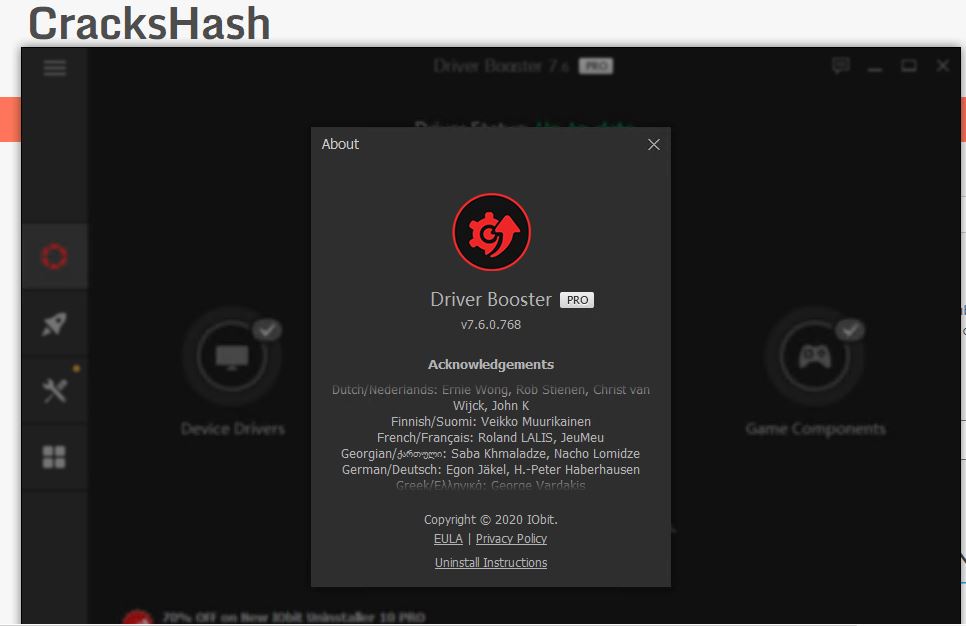966x626 pixels.
Task: Open Uninstall Instructions link
Action: tap(491, 563)
